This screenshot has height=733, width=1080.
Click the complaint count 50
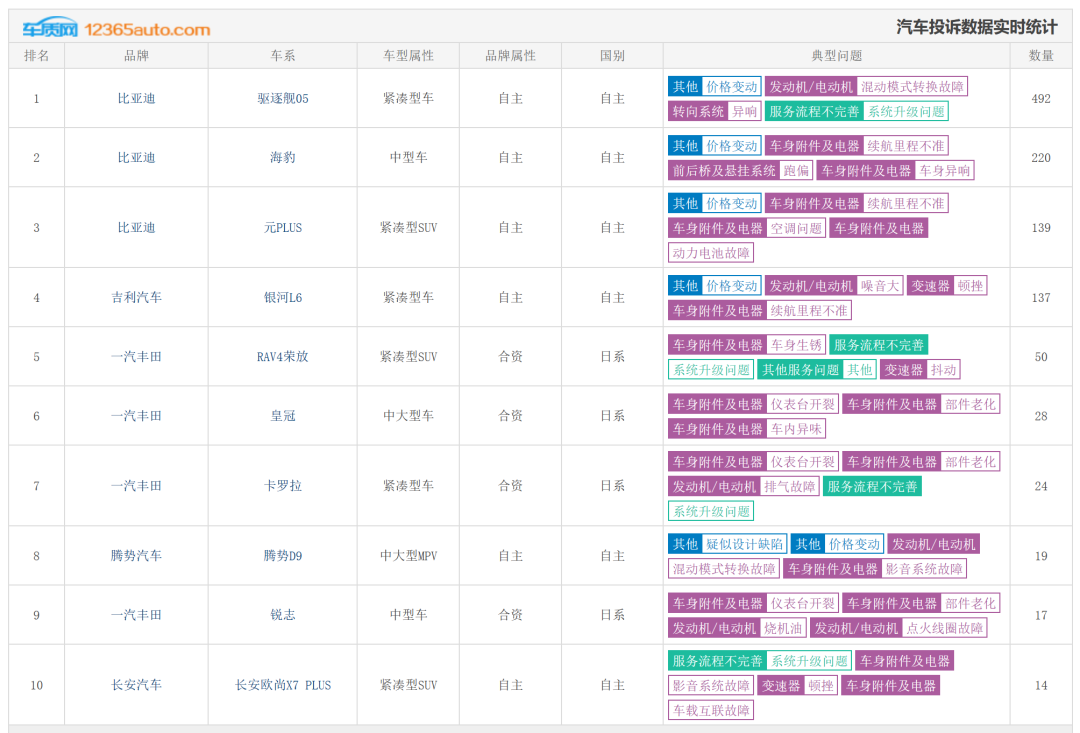point(1041,357)
